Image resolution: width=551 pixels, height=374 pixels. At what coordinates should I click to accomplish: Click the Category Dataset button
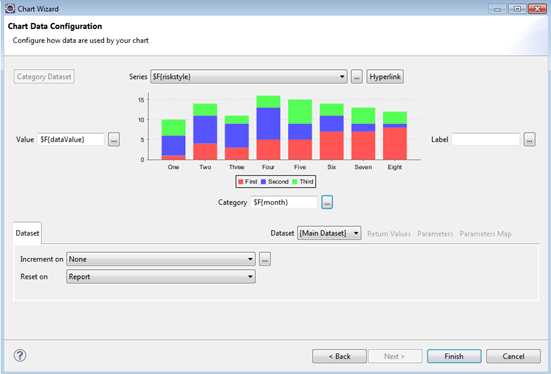(x=44, y=77)
